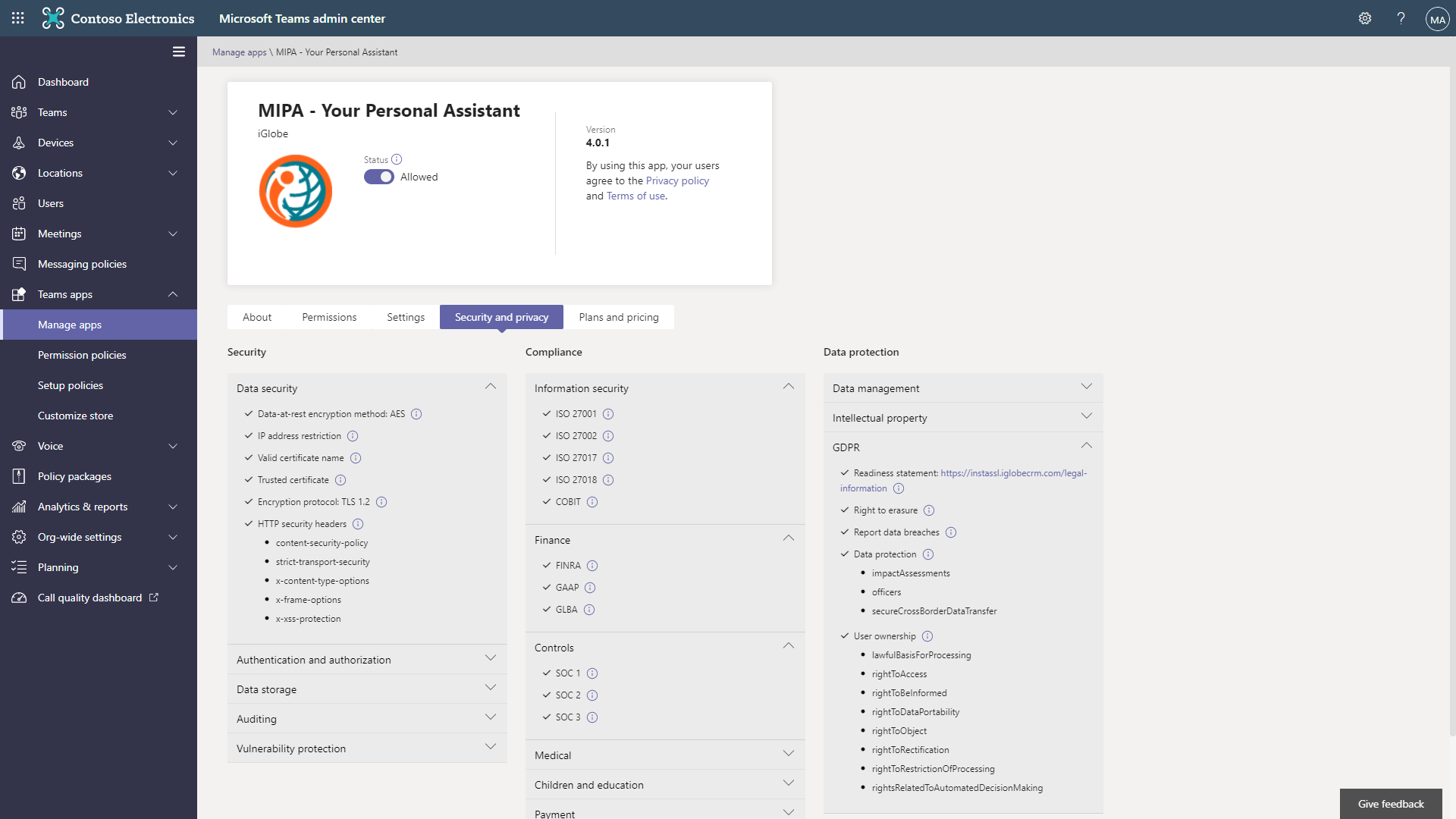1456x819 pixels.
Task: Click the Users sidebar icon
Action: tap(19, 203)
